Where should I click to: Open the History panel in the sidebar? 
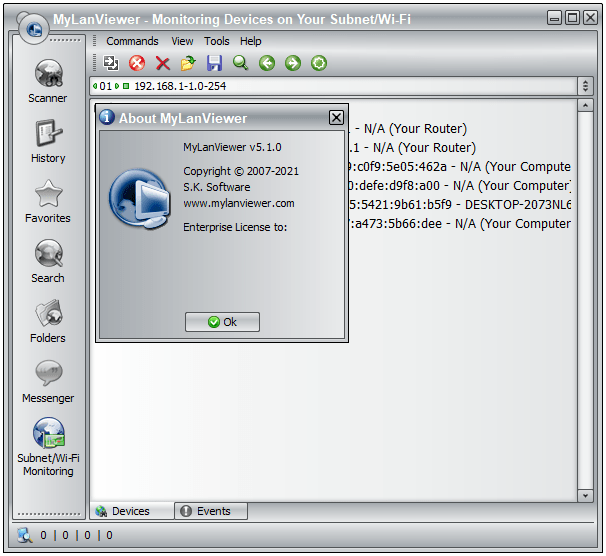pyautogui.click(x=48, y=141)
